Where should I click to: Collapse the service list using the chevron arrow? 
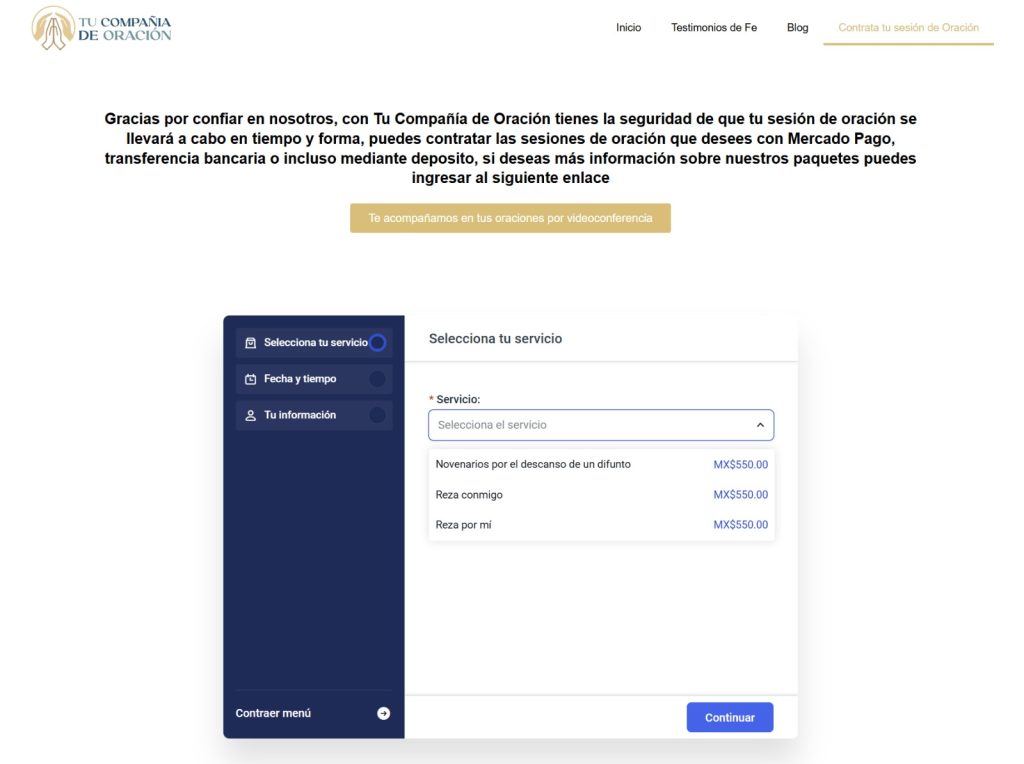[x=760, y=425]
